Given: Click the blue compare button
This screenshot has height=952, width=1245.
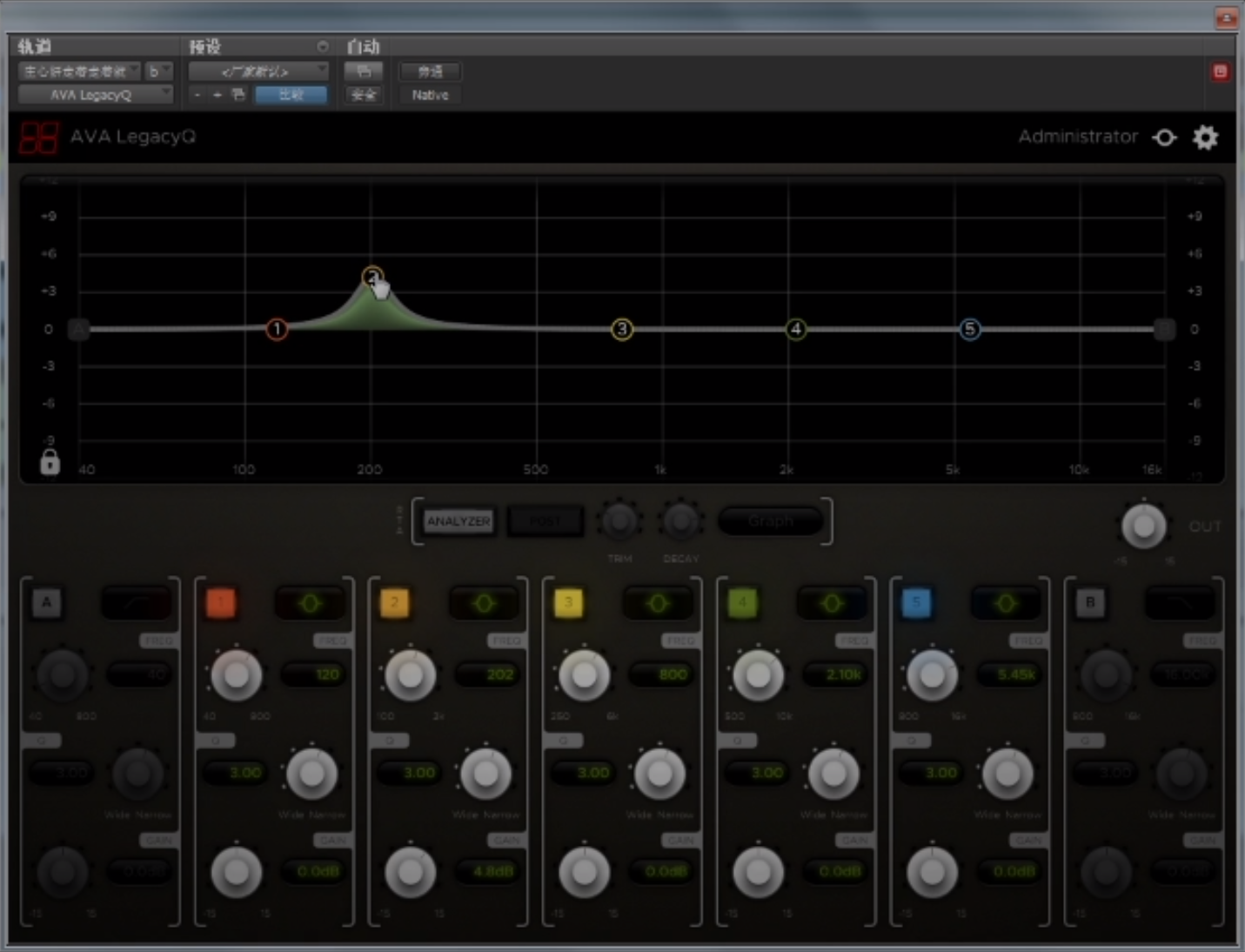Looking at the screenshot, I should (x=291, y=95).
